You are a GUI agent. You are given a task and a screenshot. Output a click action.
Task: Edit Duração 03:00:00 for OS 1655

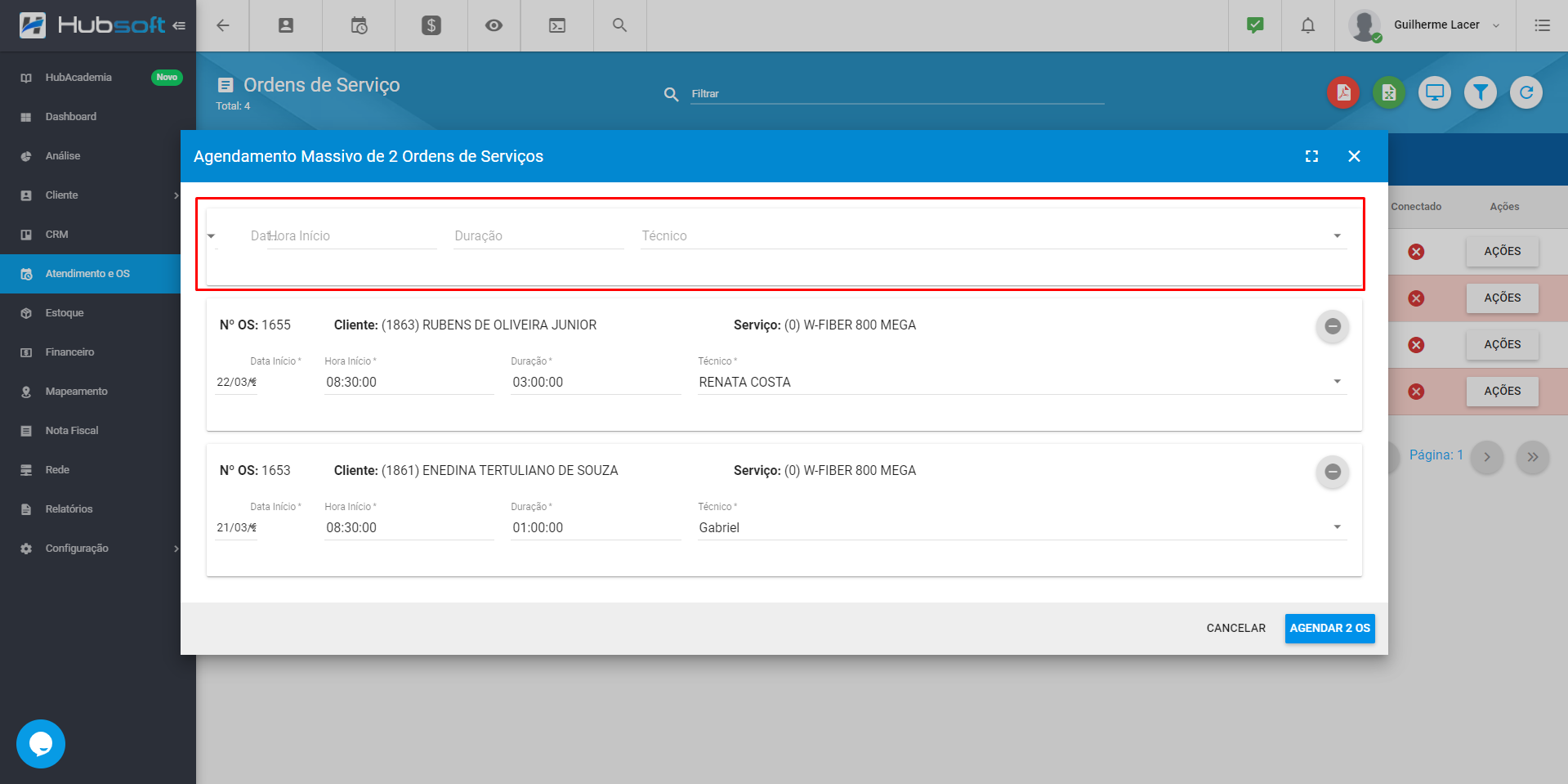click(596, 382)
